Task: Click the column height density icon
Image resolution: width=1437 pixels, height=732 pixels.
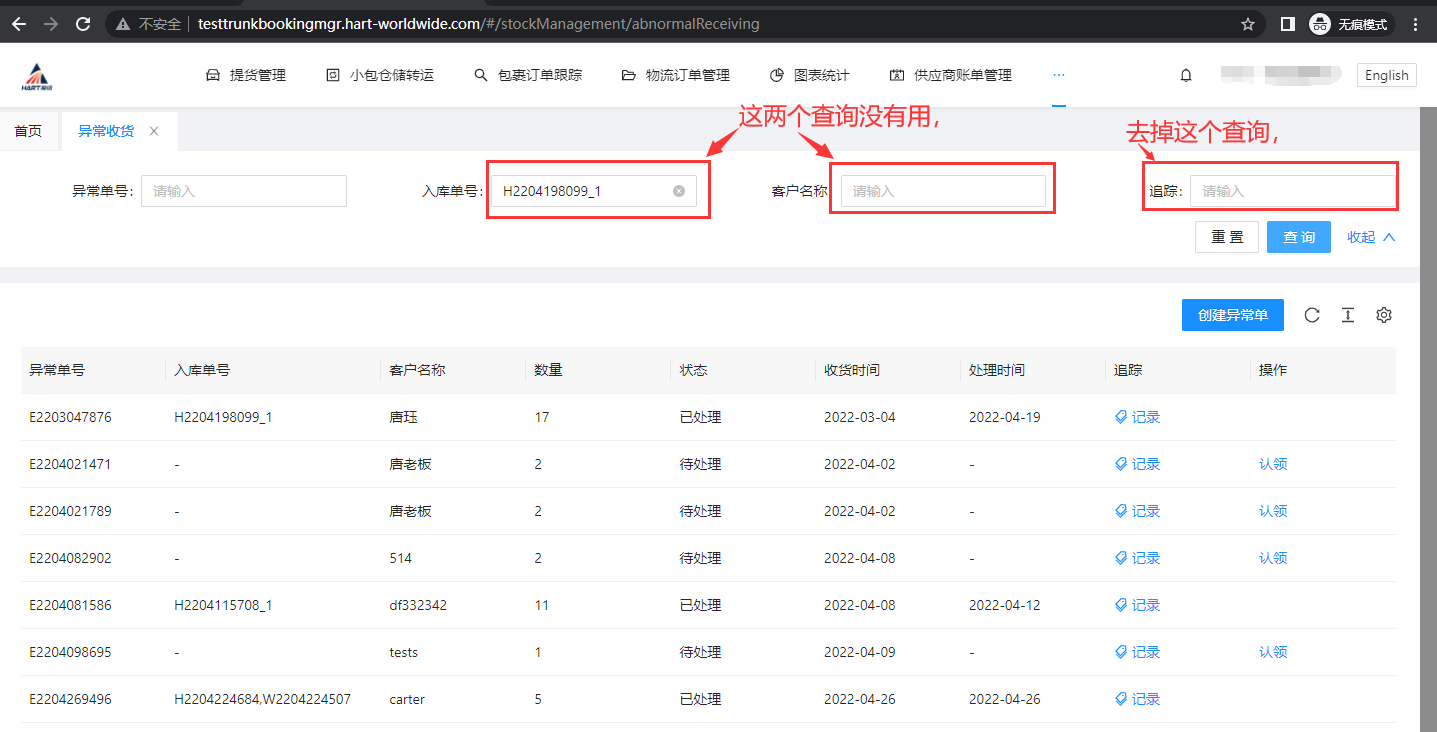Action: point(1348,315)
